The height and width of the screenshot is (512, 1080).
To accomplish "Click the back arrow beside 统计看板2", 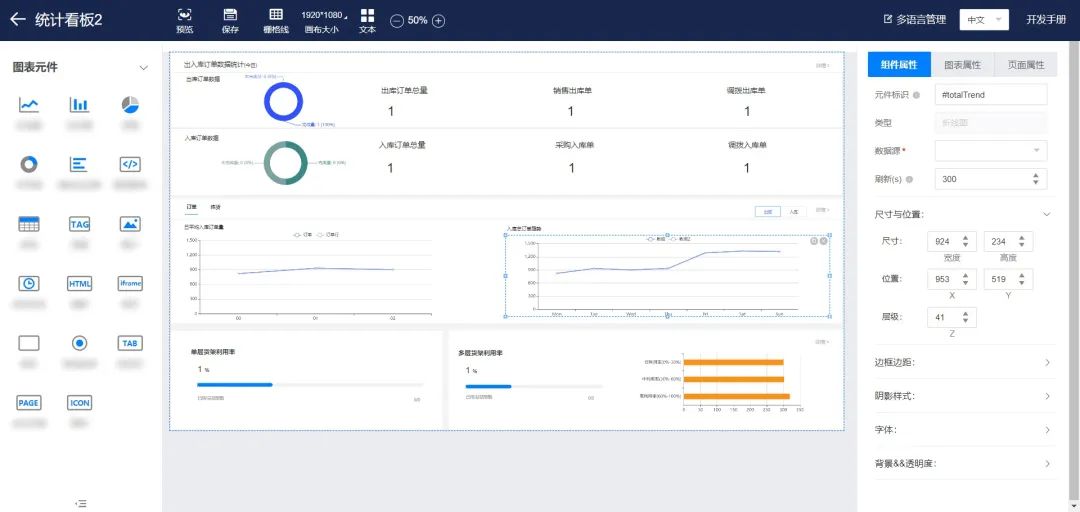I will coord(17,20).
